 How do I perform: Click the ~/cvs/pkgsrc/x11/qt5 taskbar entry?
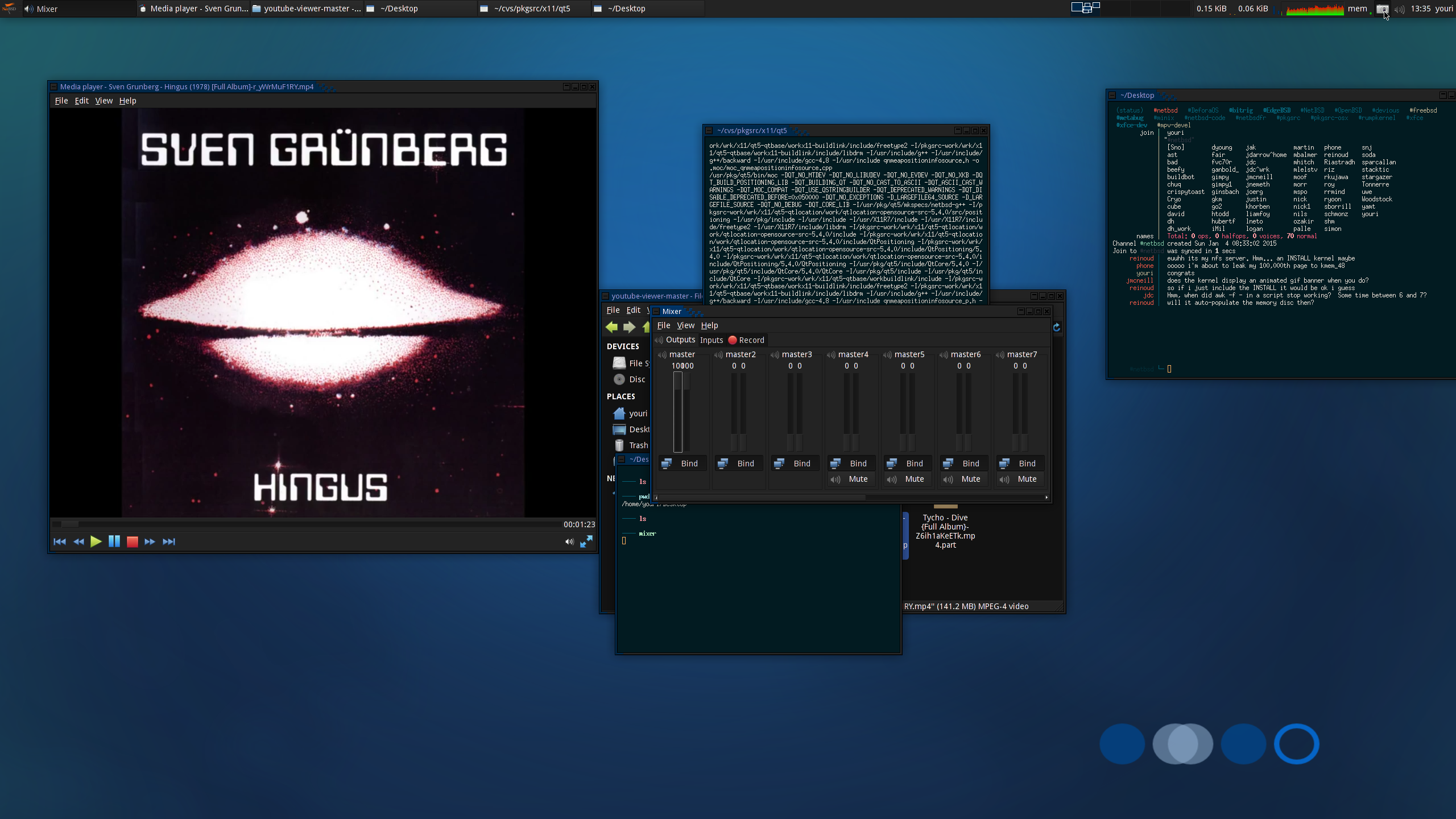(533, 9)
